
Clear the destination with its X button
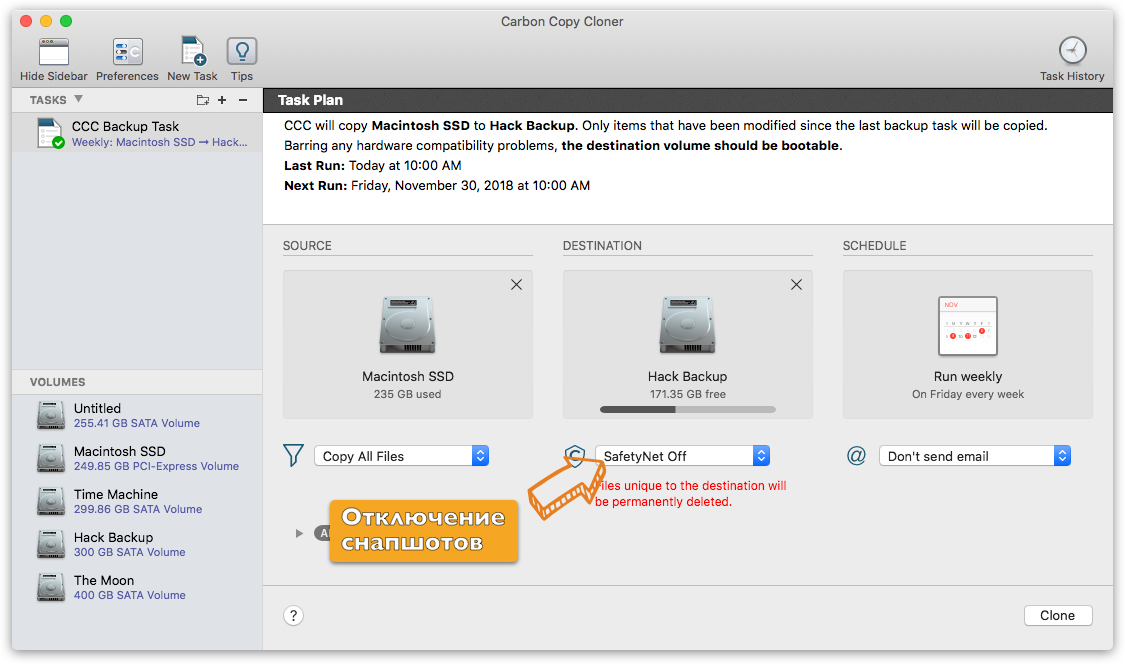coord(796,285)
